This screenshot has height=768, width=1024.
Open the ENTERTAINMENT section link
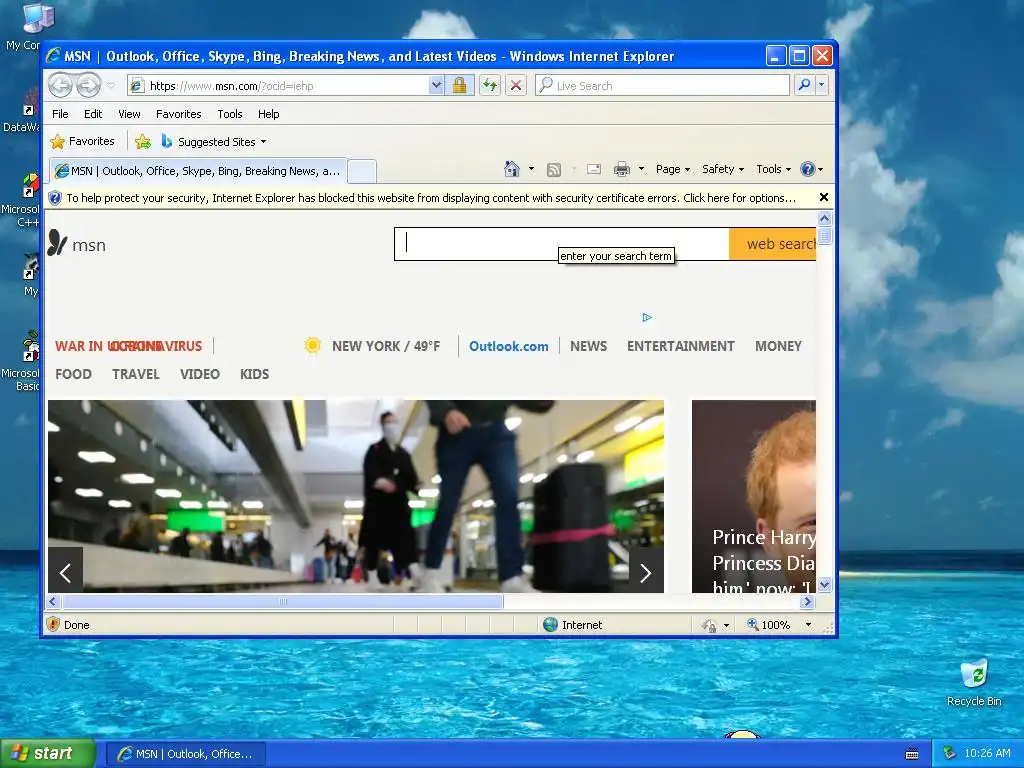pyautogui.click(x=680, y=346)
